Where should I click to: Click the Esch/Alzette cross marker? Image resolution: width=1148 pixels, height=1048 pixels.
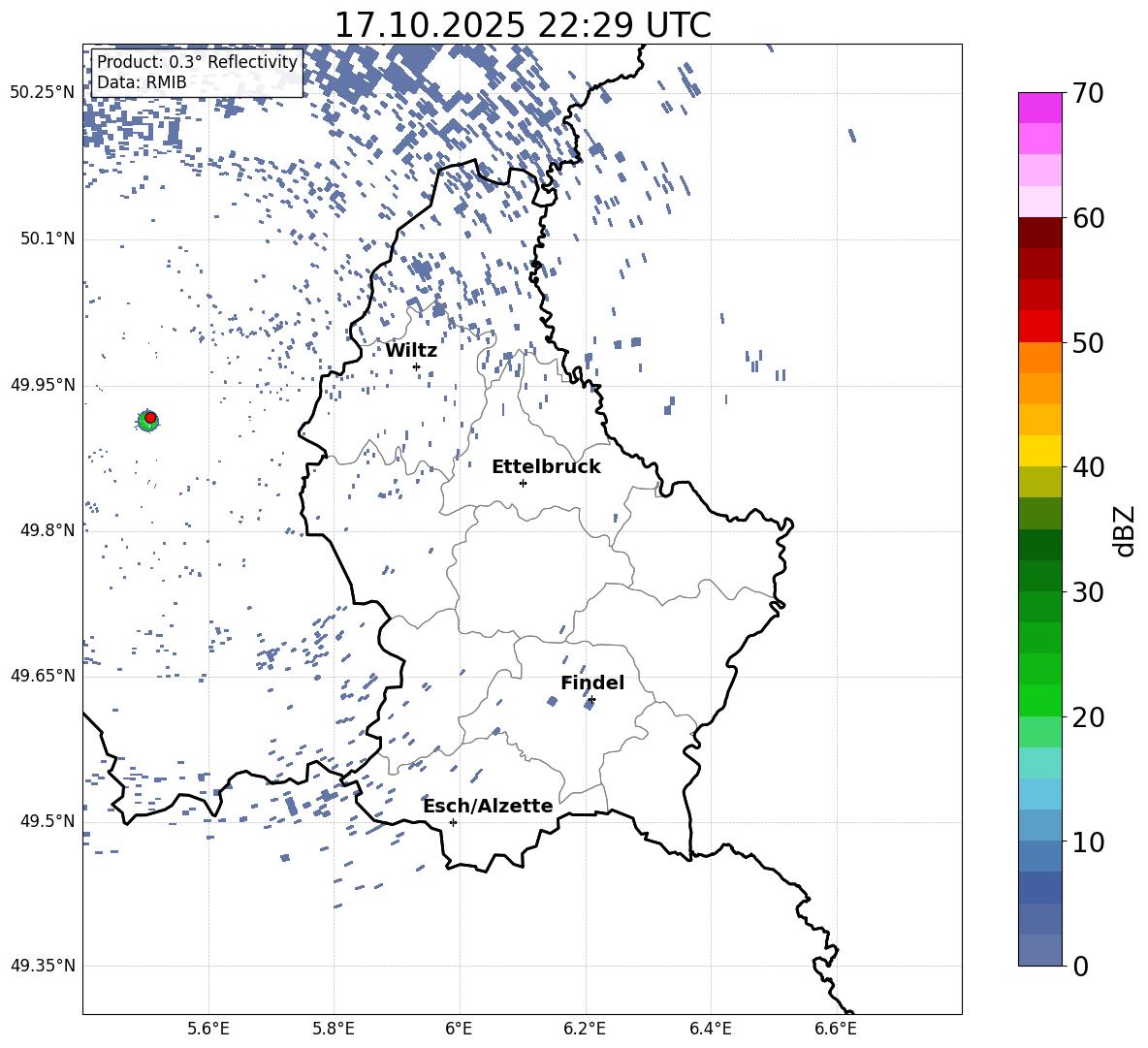[x=453, y=822]
